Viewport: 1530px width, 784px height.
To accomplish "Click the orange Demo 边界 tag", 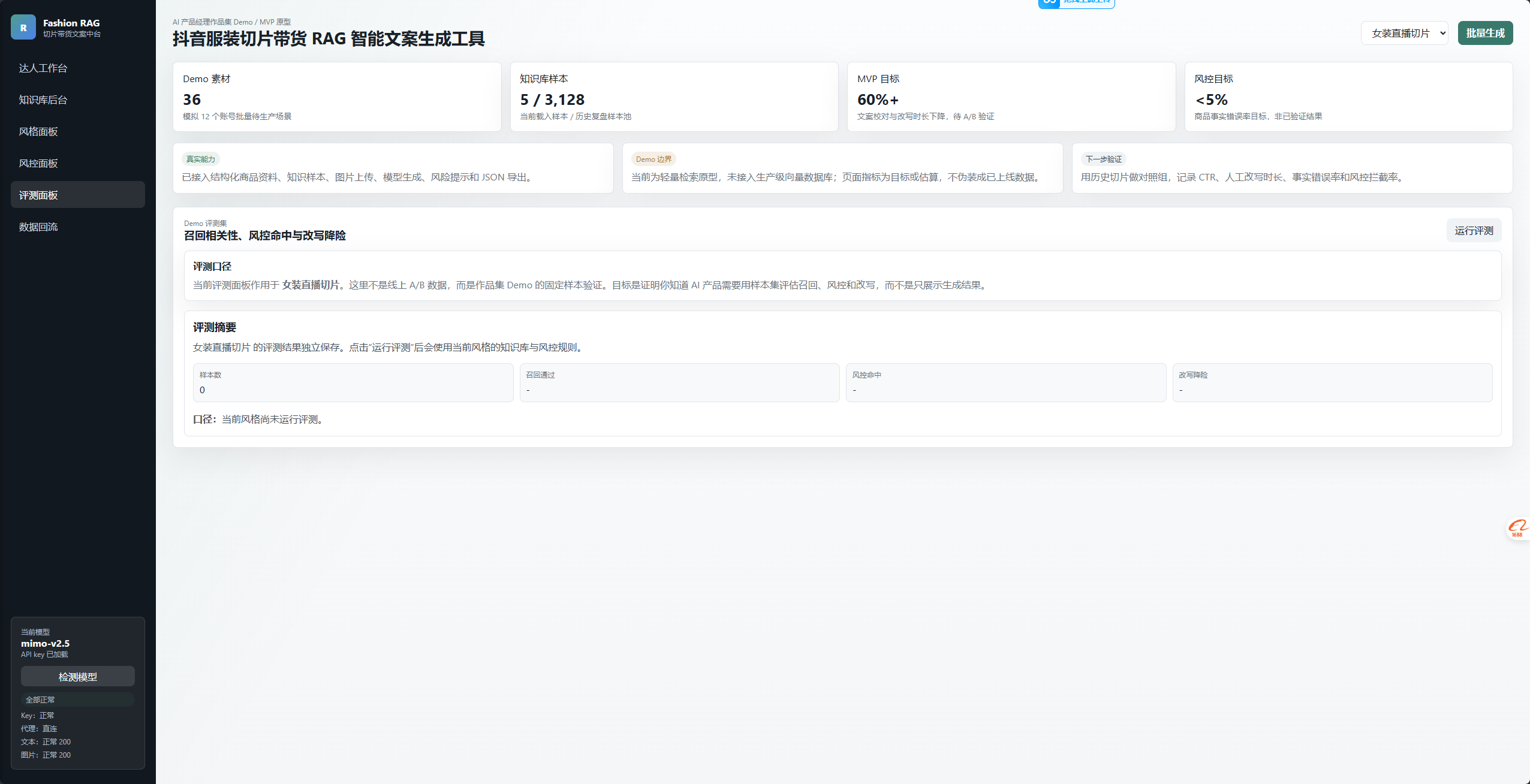I will 654,159.
